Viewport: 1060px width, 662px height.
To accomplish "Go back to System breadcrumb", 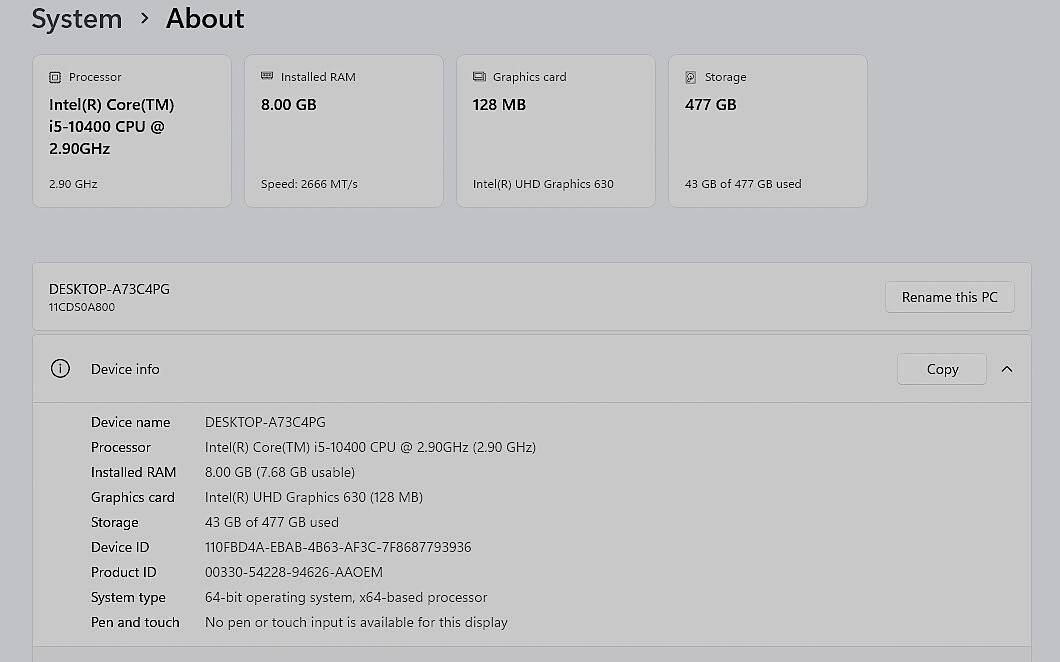I will pos(77,19).
